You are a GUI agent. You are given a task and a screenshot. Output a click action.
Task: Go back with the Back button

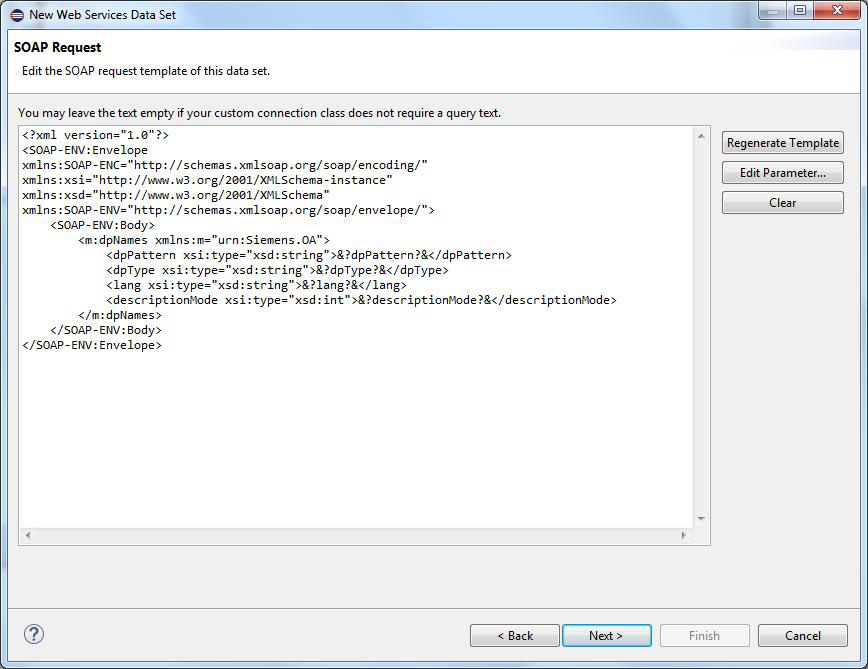point(515,636)
